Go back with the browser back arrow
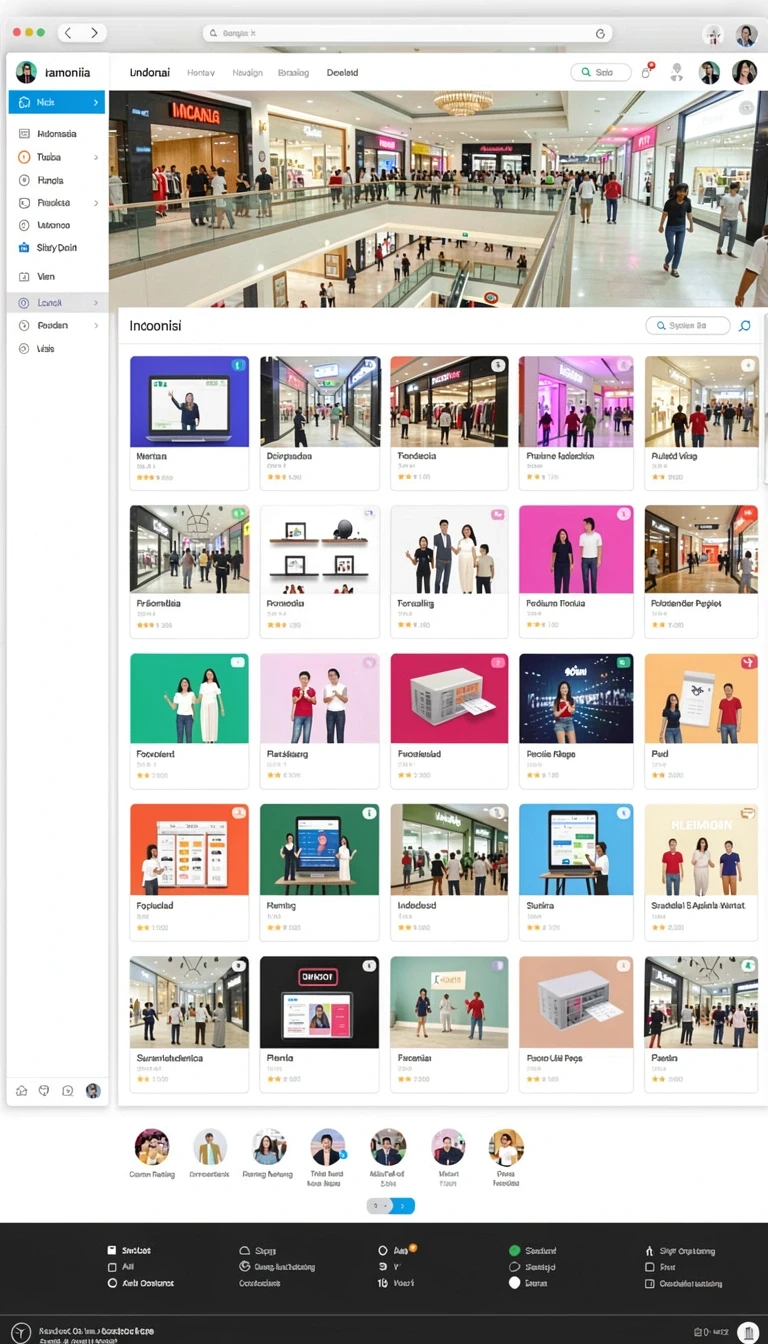768x1344 pixels. pyautogui.click(x=68, y=33)
